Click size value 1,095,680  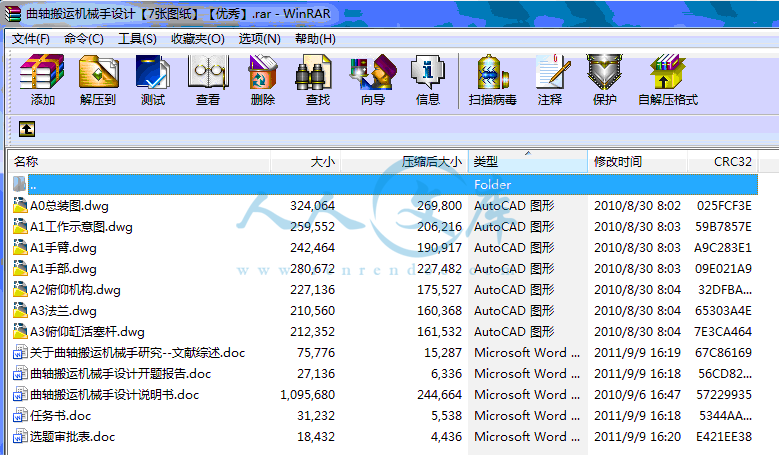click(308, 394)
